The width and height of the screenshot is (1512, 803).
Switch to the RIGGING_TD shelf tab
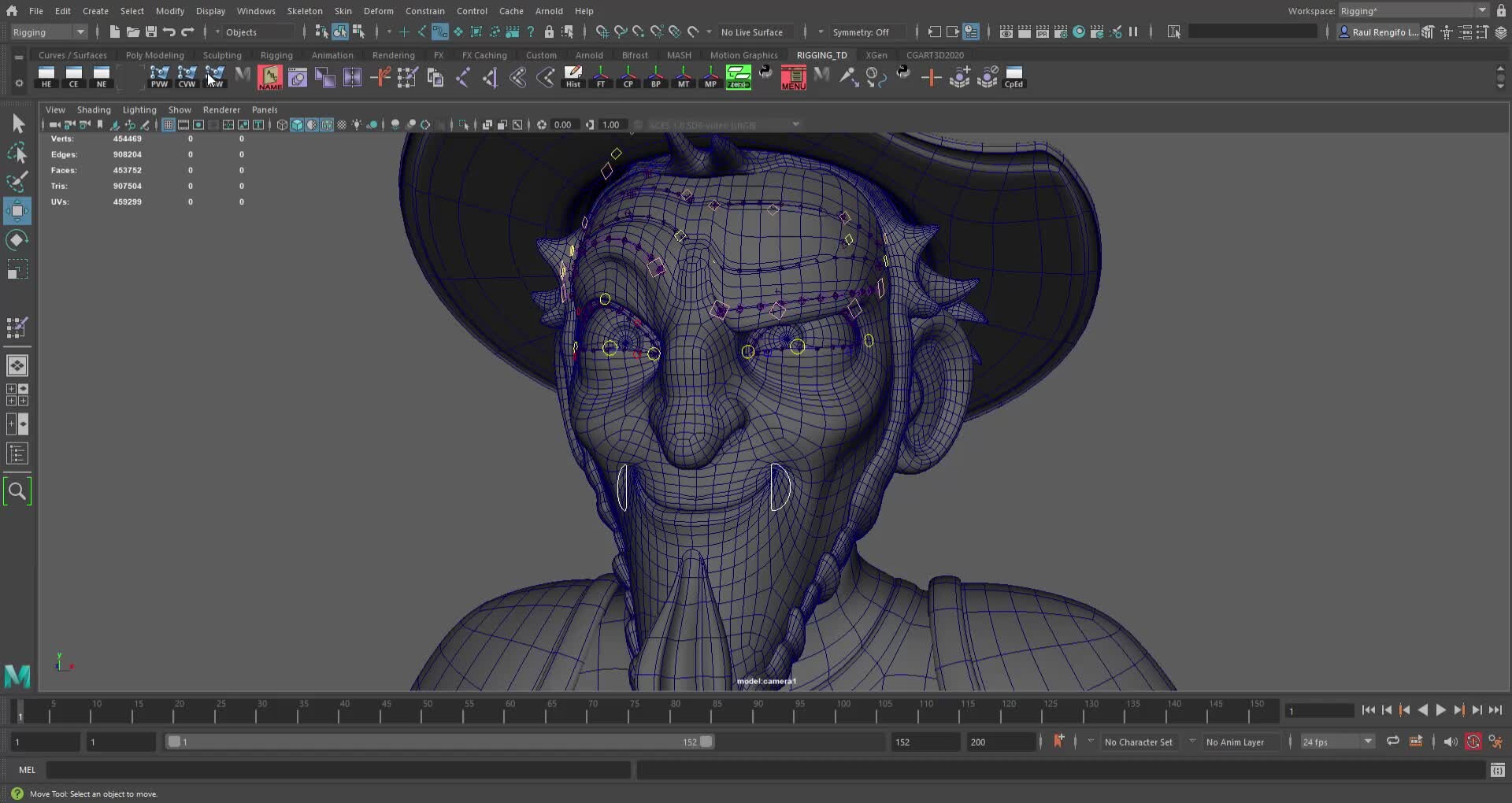coord(822,55)
